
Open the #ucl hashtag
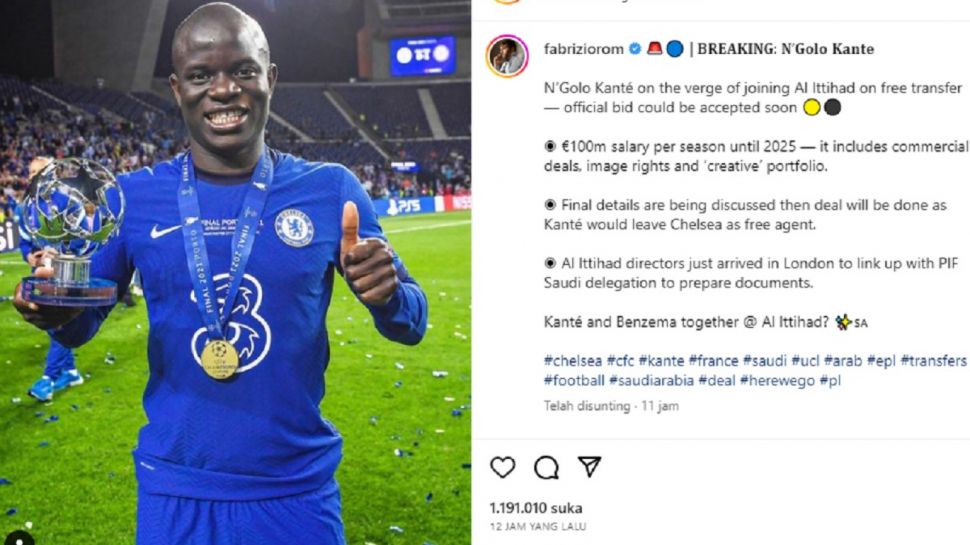pyautogui.click(x=805, y=361)
